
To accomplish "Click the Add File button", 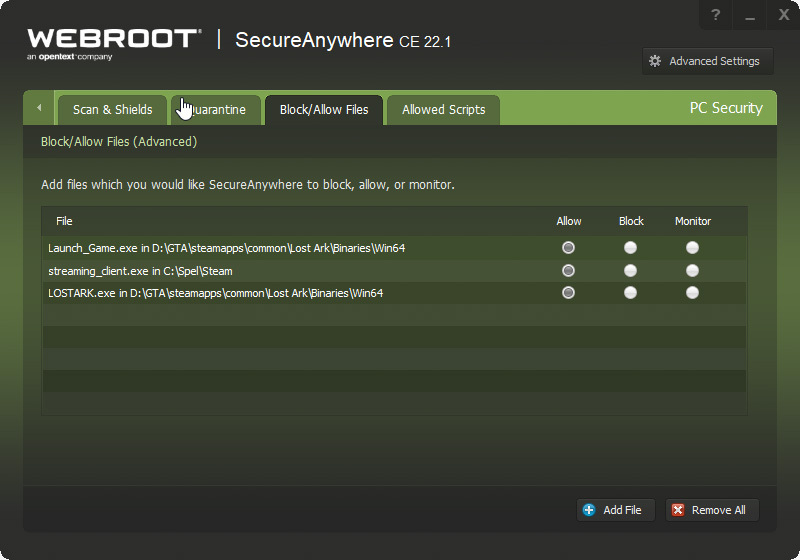I will pyautogui.click(x=616, y=510).
